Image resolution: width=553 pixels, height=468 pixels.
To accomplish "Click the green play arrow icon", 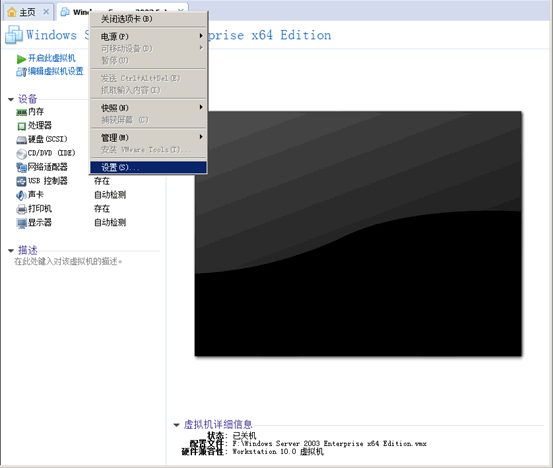I will (x=21, y=59).
